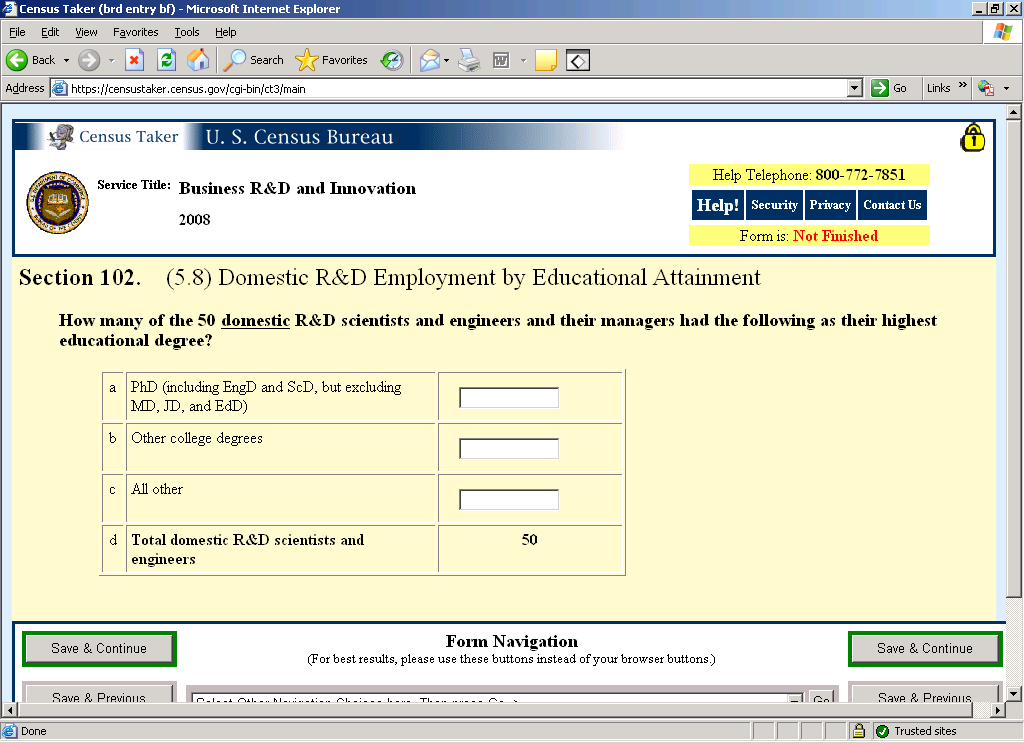
Task: Open the Other Navigation Choices dropdown
Action: 795,699
